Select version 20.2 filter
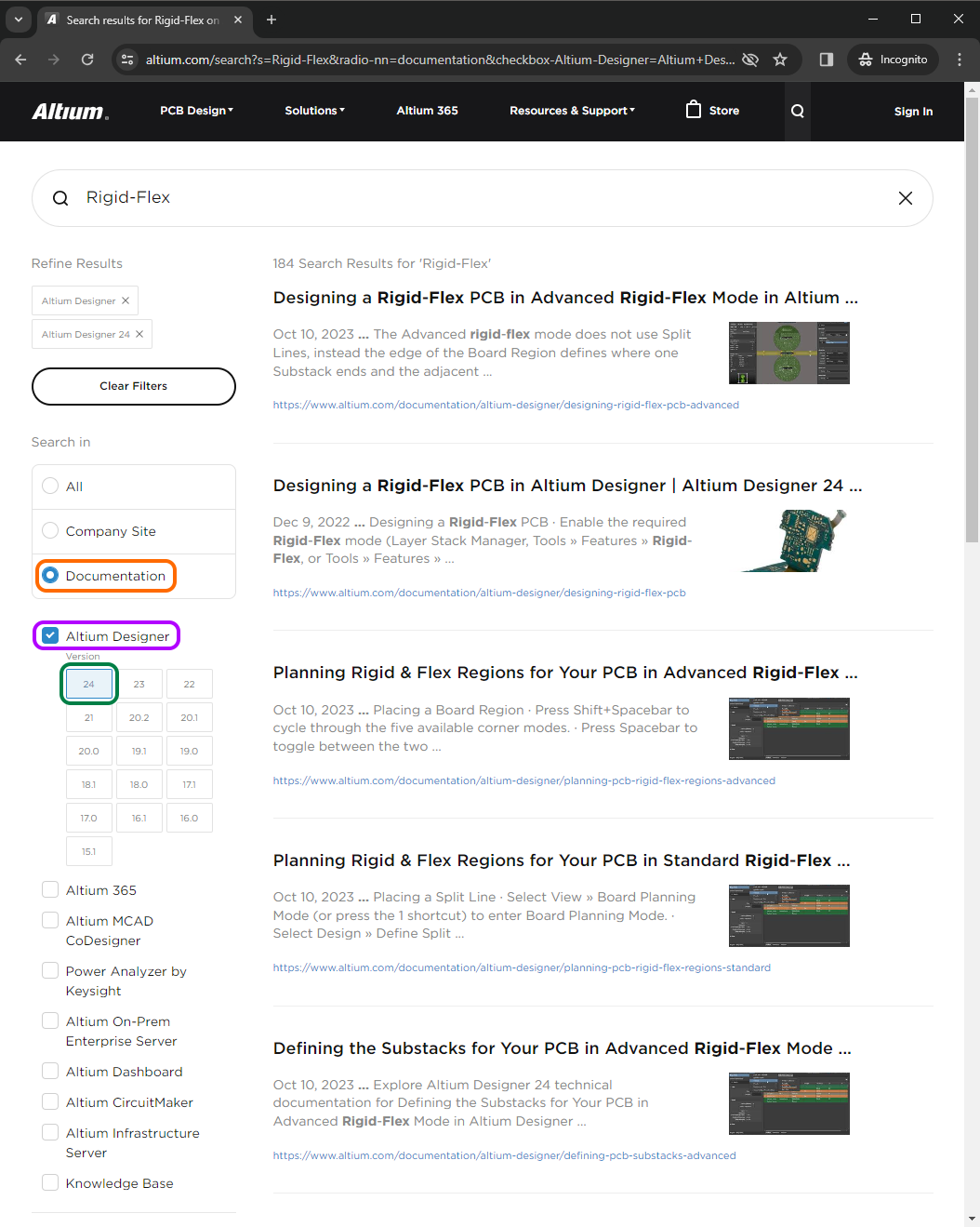 coord(139,718)
